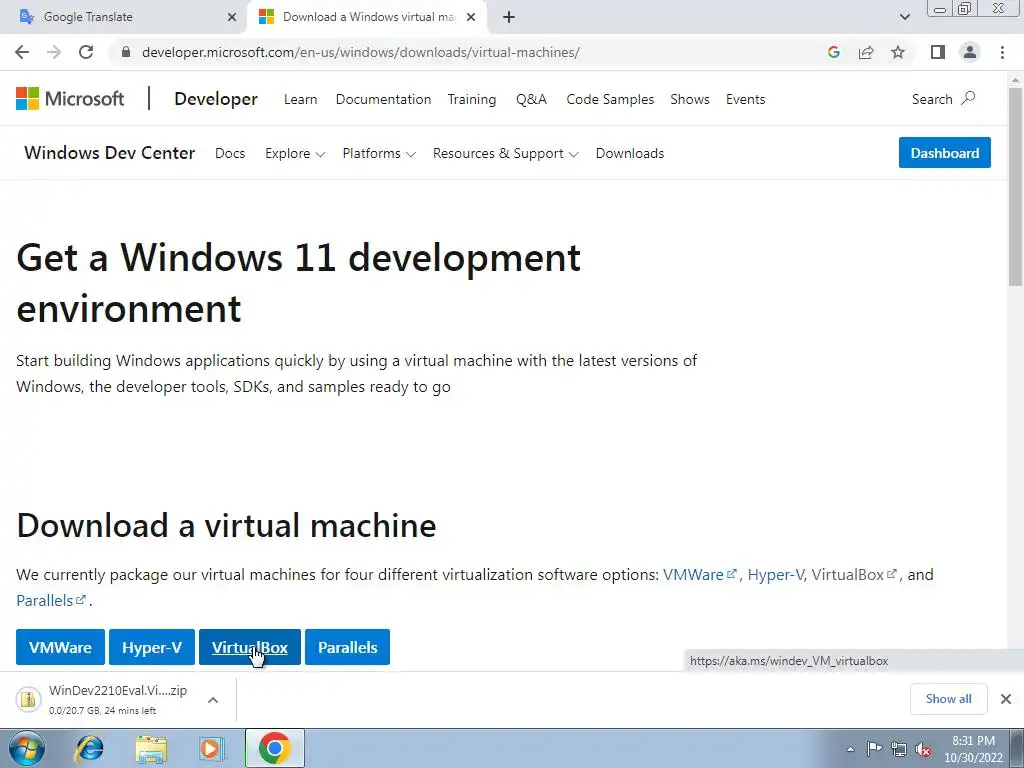
Task: Open download item options caret
Action: point(213,699)
